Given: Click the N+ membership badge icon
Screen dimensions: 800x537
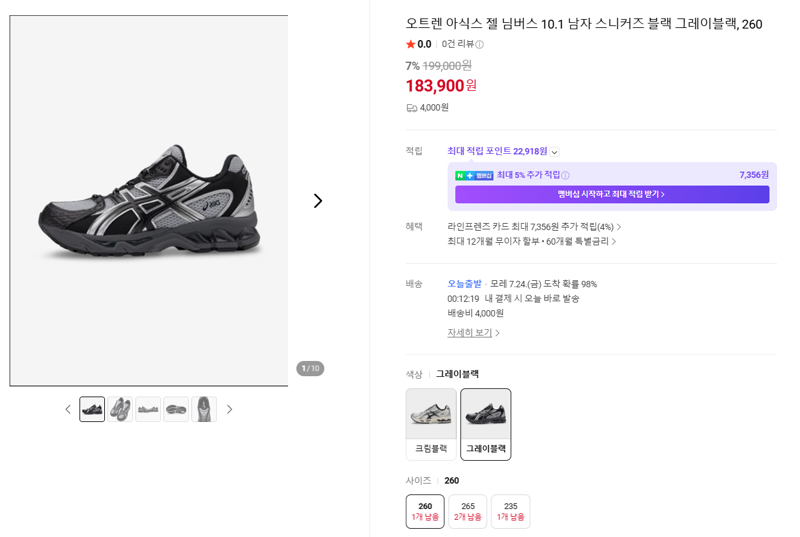Looking at the screenshot, I should pyautogui.click(x=474, y=175).
